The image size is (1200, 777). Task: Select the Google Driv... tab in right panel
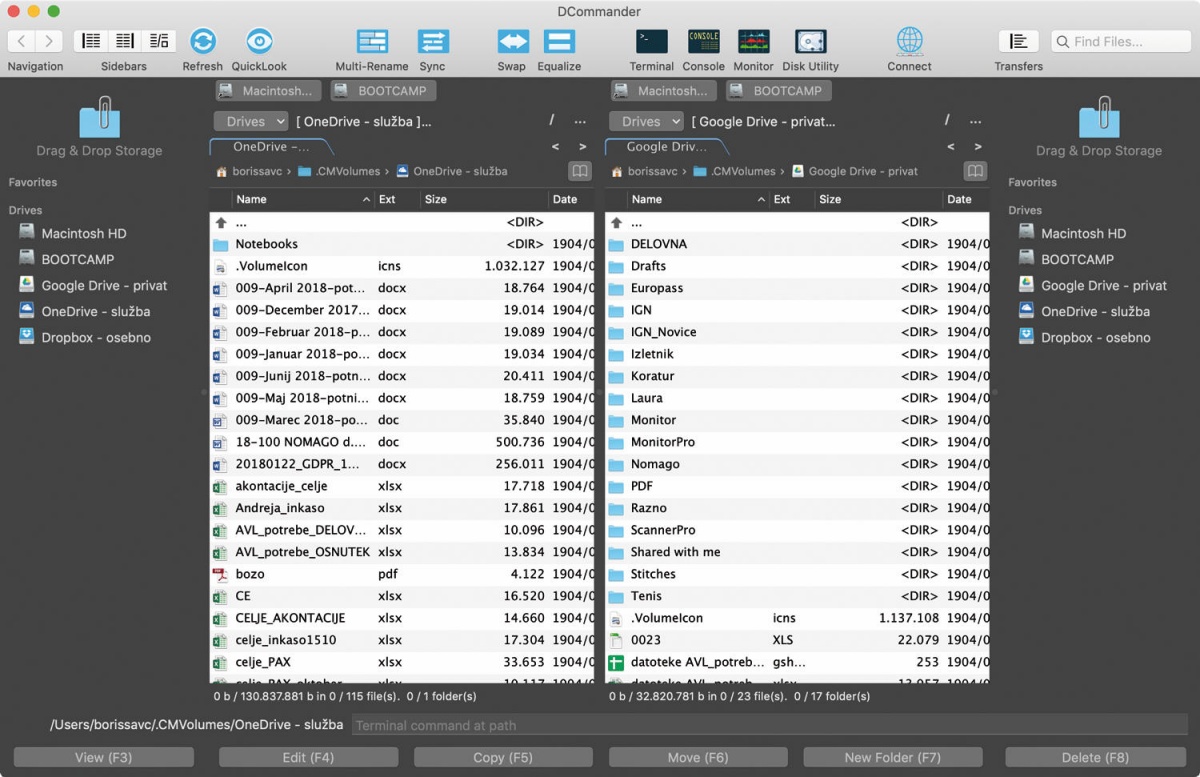click(x=666, y=147)
